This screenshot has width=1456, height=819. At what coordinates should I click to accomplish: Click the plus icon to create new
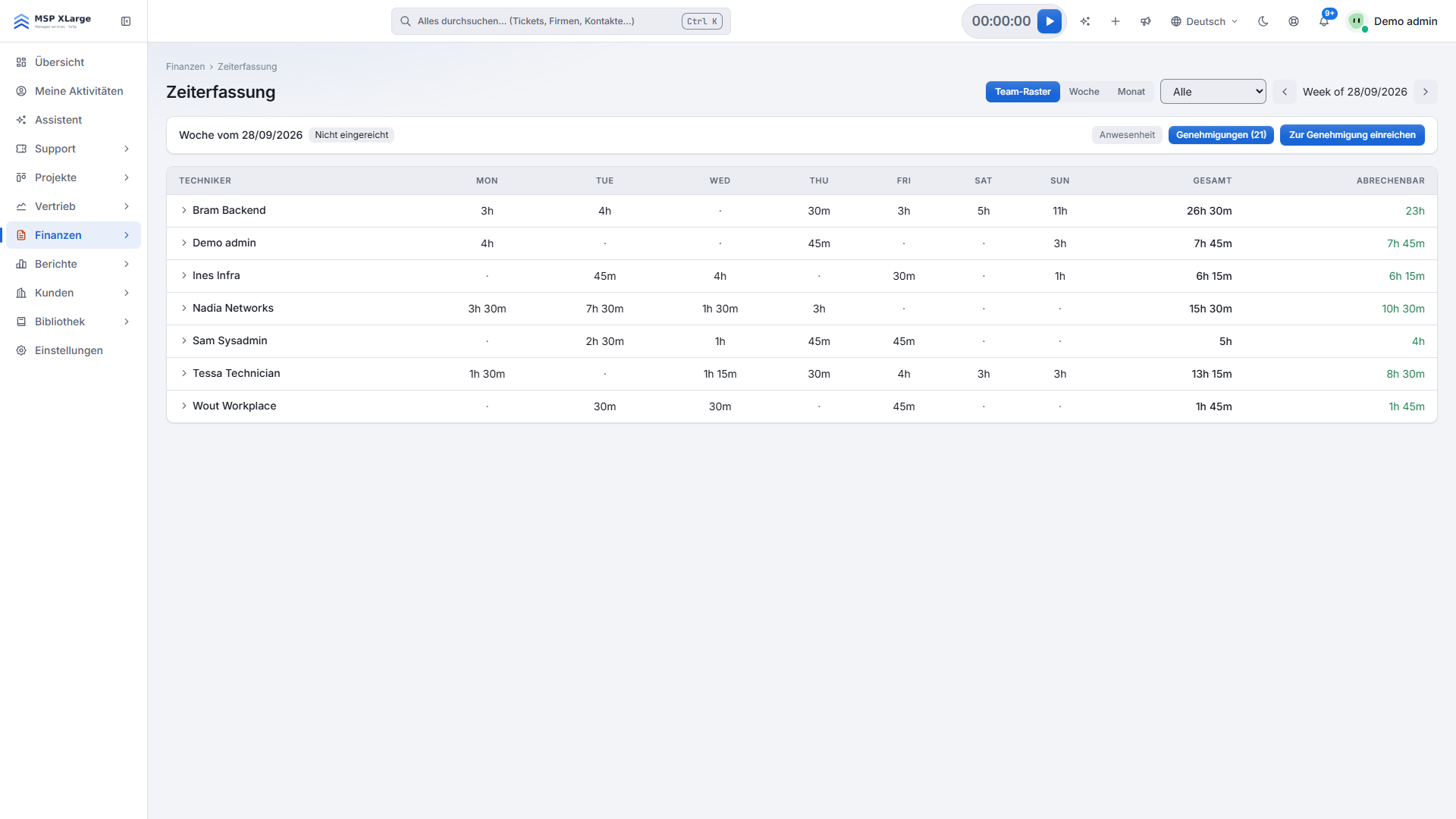coord(1116,21)
